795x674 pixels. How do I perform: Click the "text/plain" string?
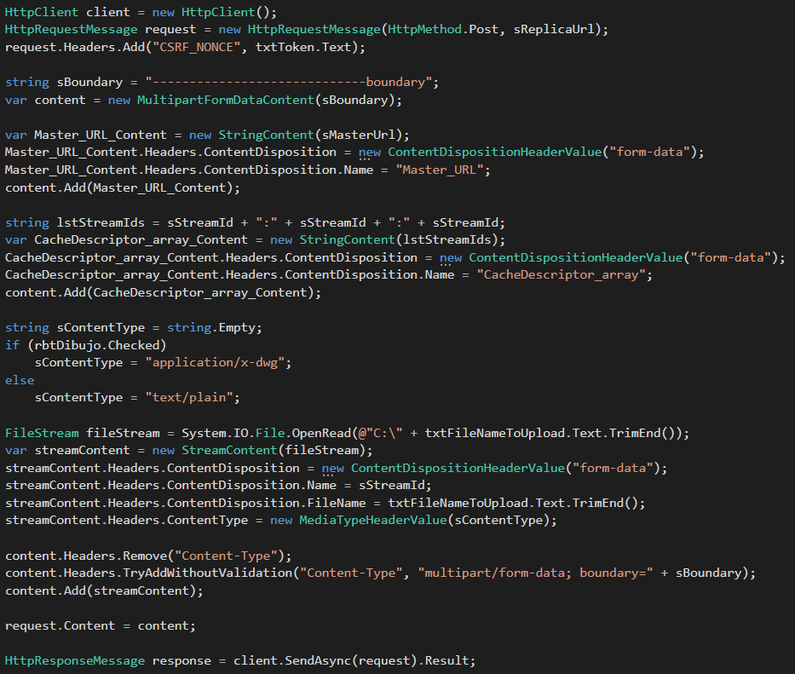pos(189,398)
